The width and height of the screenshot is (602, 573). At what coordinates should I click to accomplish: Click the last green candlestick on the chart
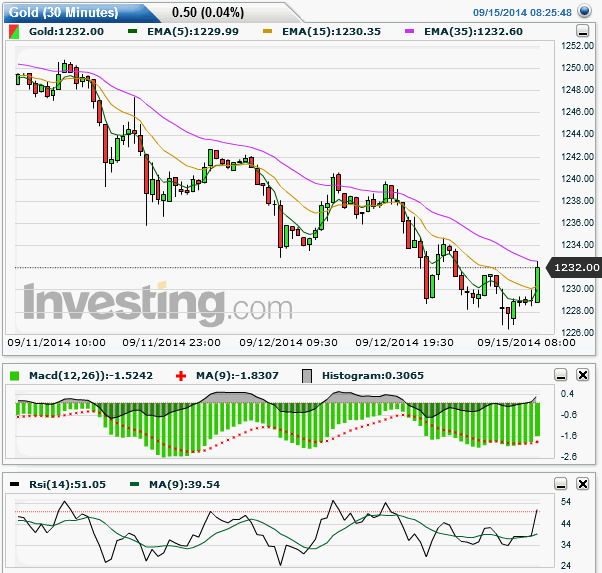[x=538, y=285]
